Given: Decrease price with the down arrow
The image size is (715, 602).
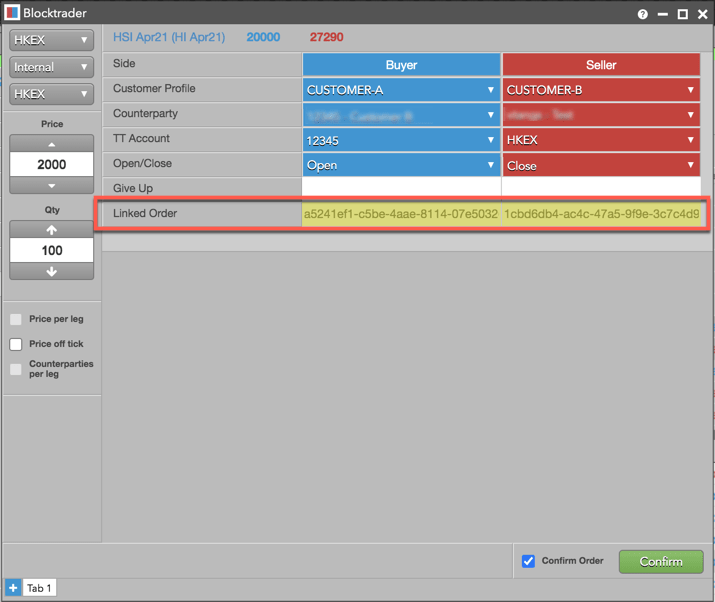Looking at the screenshot, I should click(52, 185).
